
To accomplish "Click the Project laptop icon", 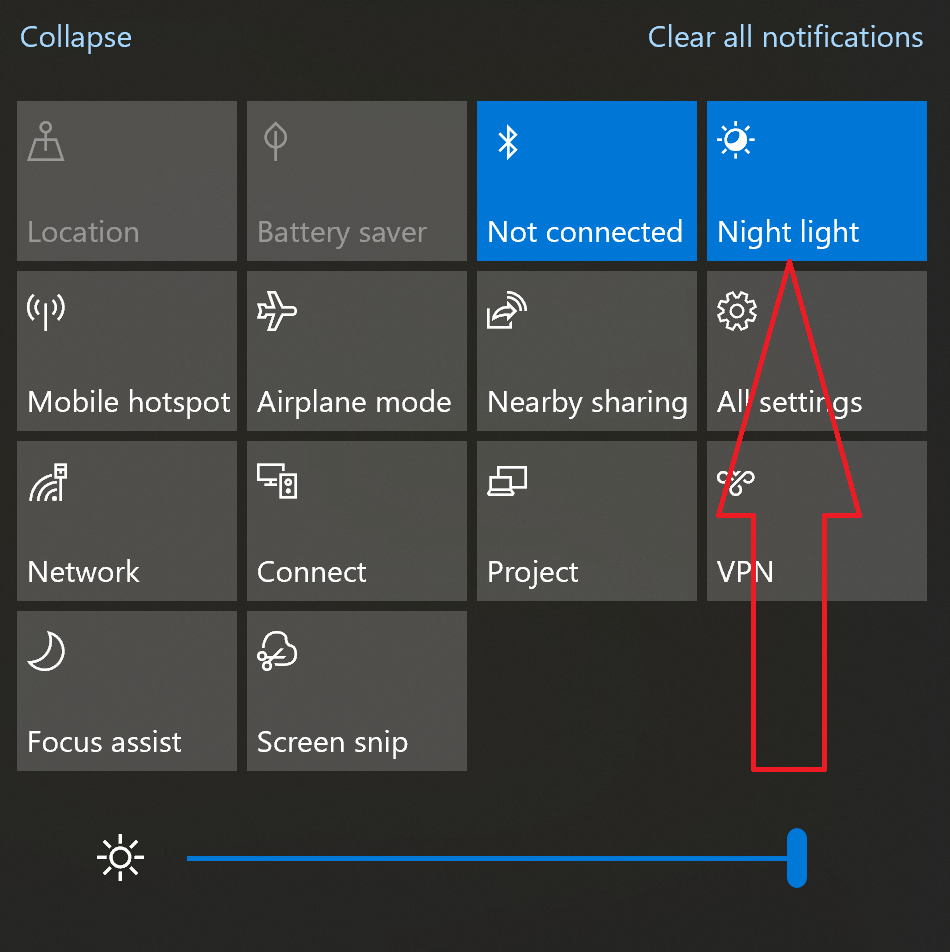I will point(507,480).
